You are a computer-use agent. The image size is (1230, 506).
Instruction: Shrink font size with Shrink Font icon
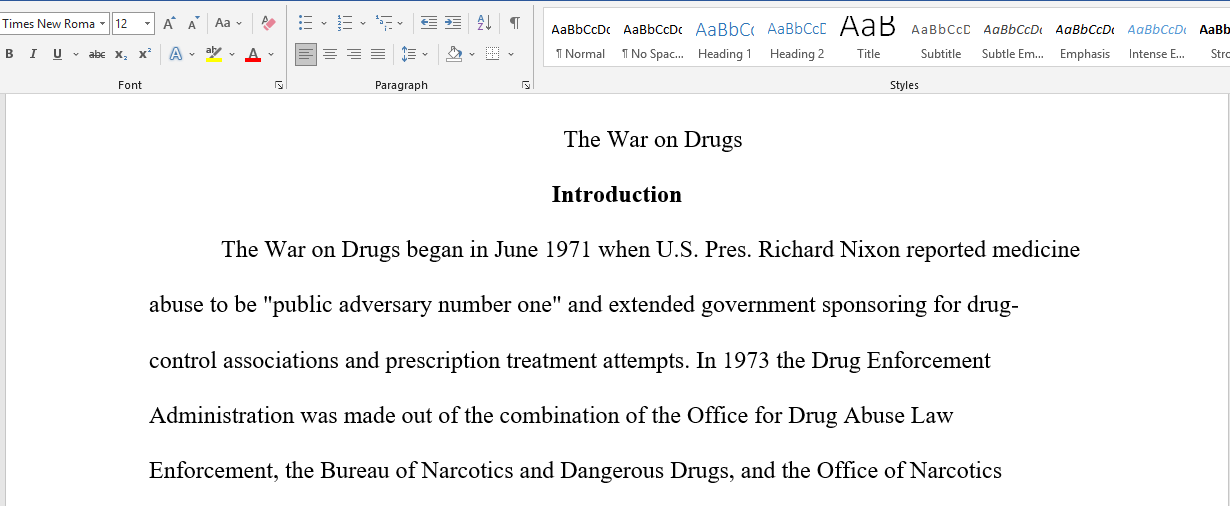coord(193,23)
